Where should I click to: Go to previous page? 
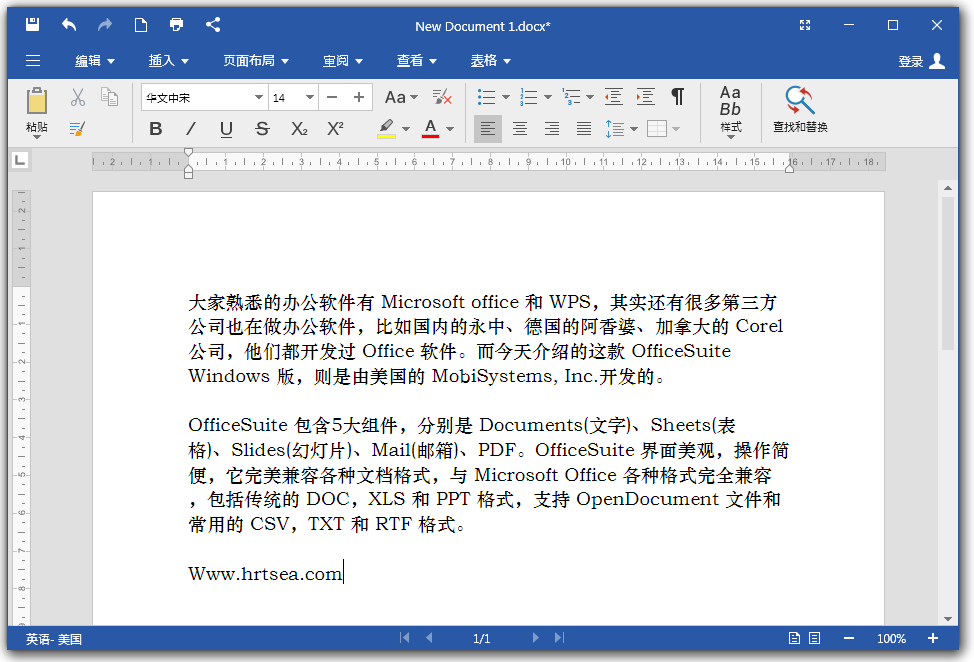click(x=429, y=638)
